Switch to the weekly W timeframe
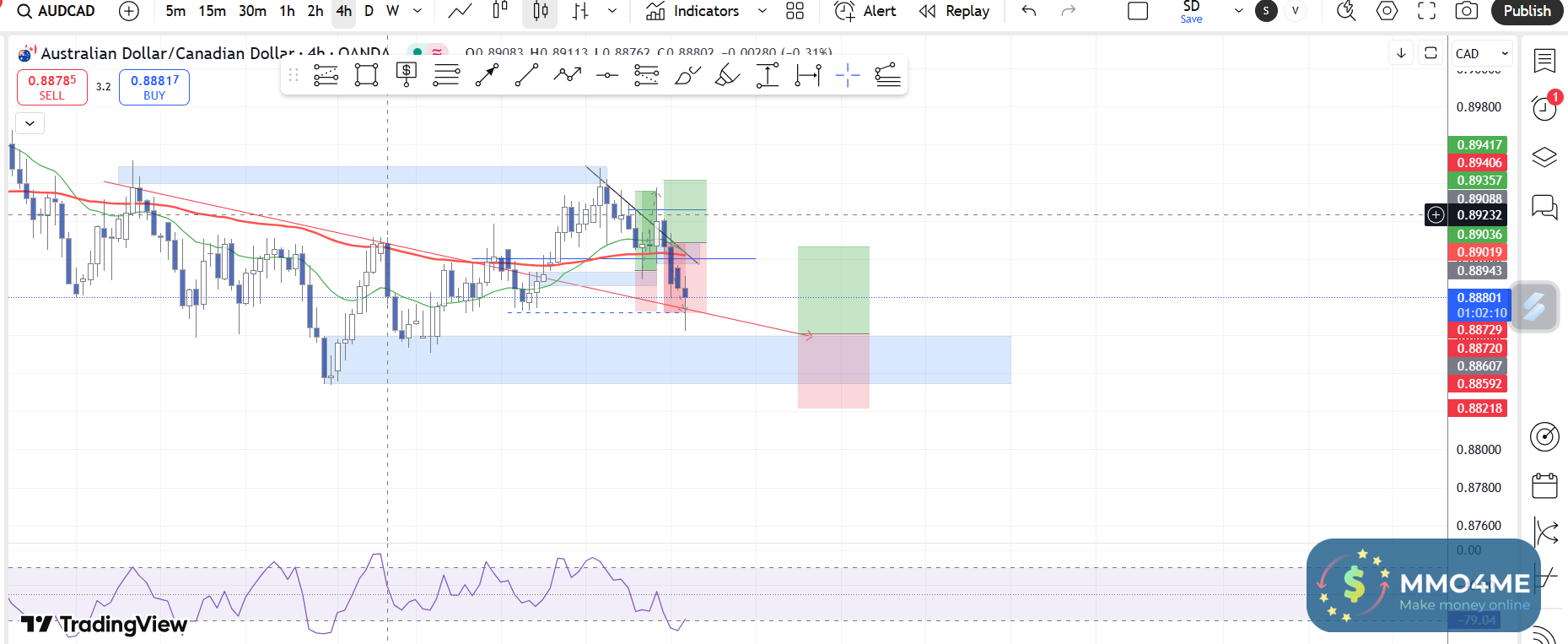The image size is (1568, 644). 392,11
